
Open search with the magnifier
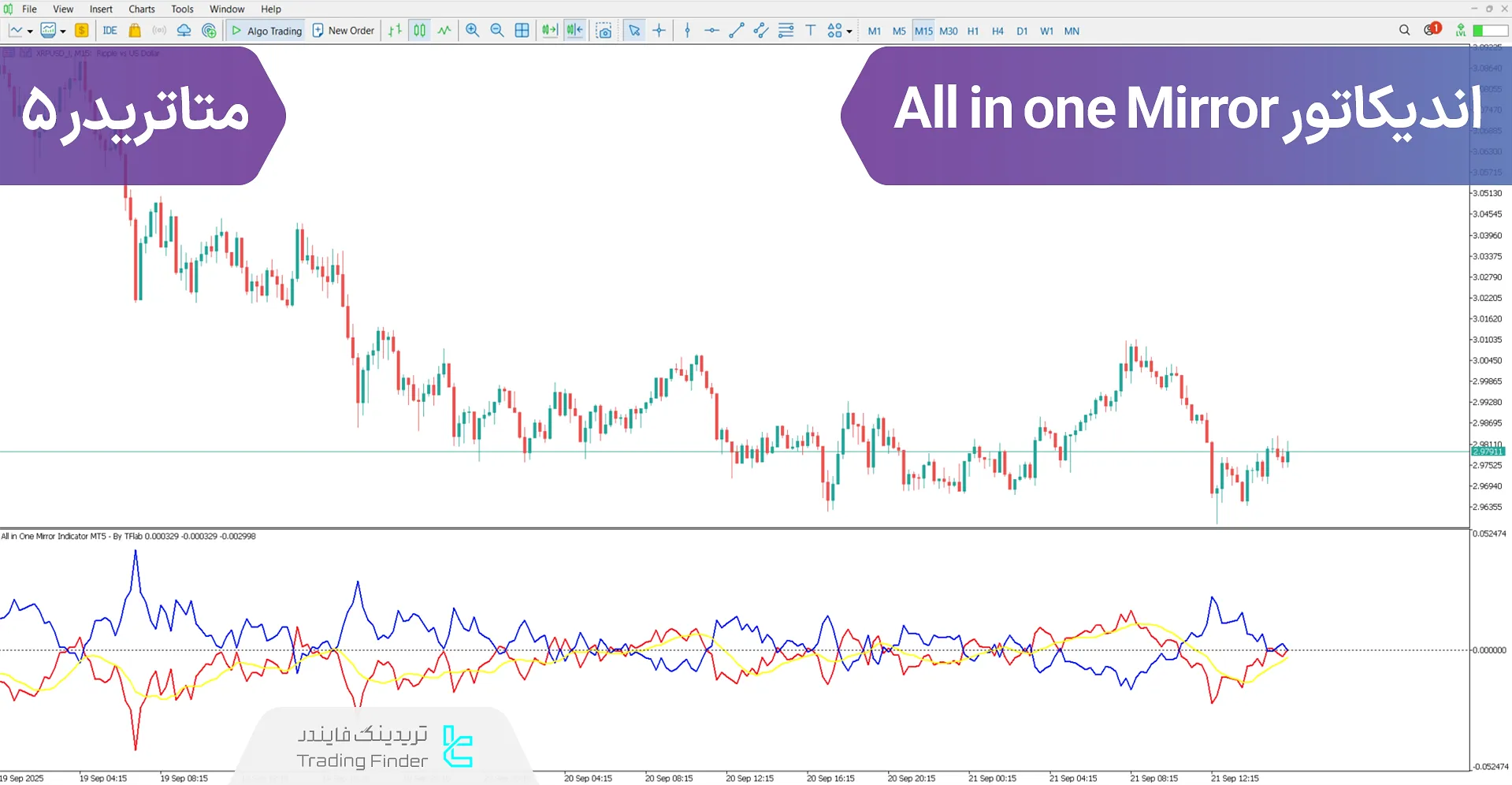[1404, 30]
